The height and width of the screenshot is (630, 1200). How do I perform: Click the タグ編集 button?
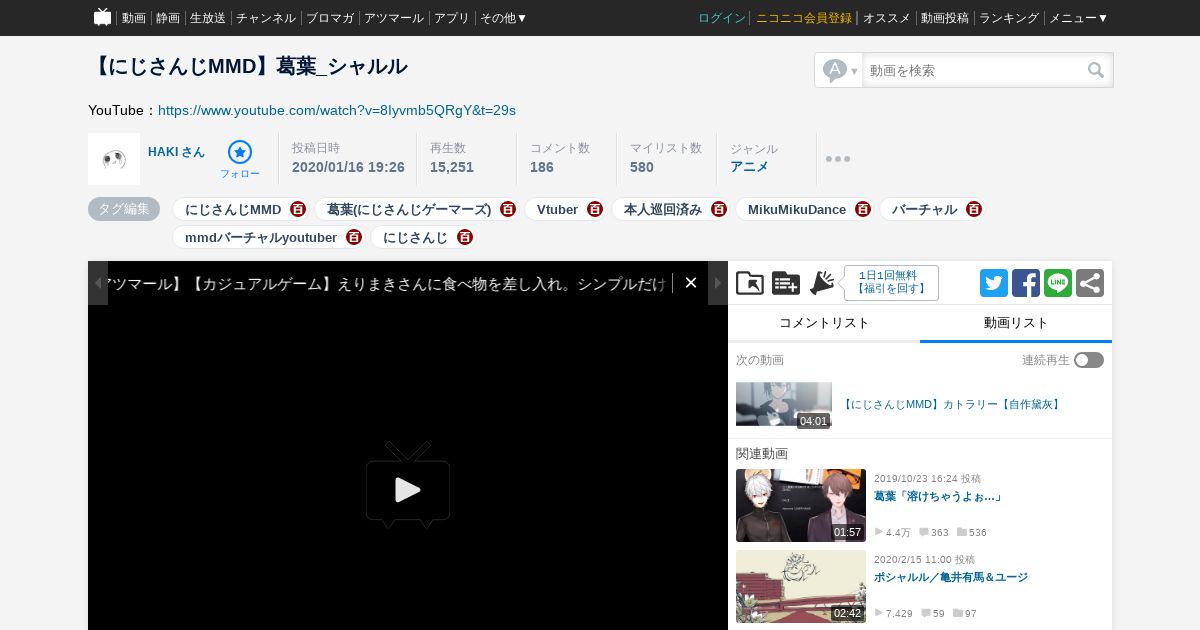tap(124, 209)
